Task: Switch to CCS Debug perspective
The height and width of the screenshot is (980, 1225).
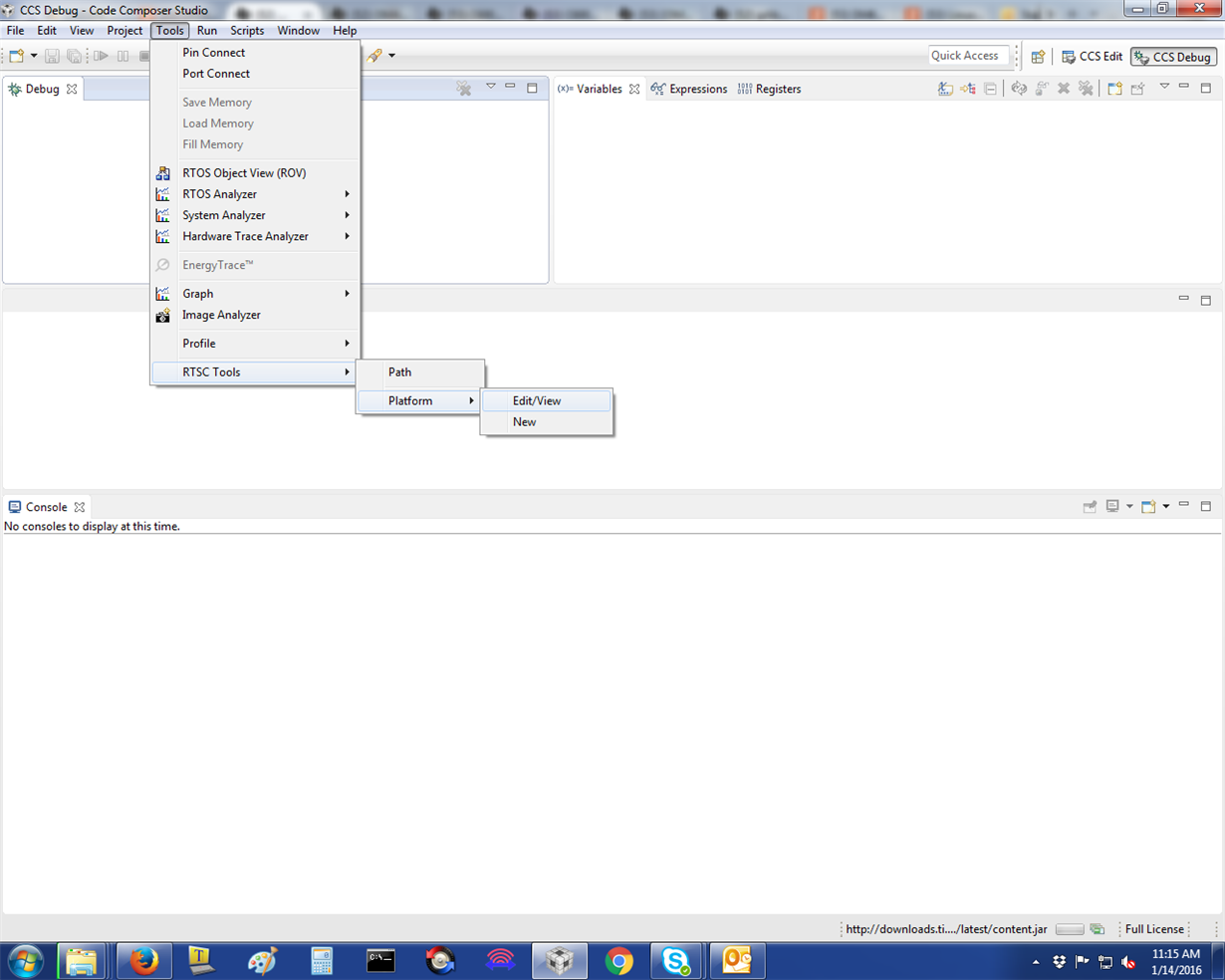Action: click(x=1173, y=57)
